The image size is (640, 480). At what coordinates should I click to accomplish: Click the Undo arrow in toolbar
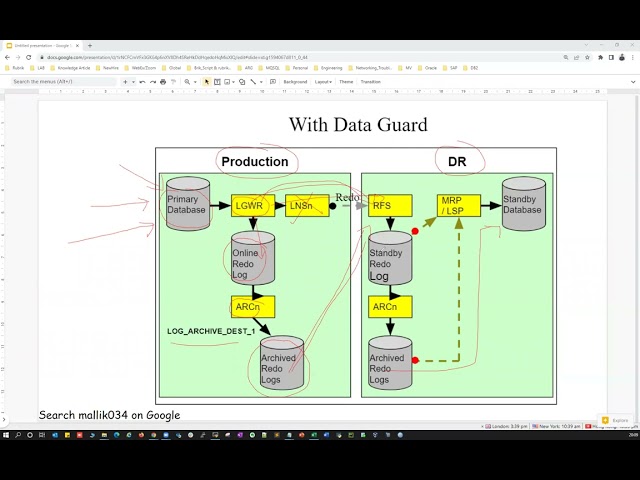coord(142,82)
